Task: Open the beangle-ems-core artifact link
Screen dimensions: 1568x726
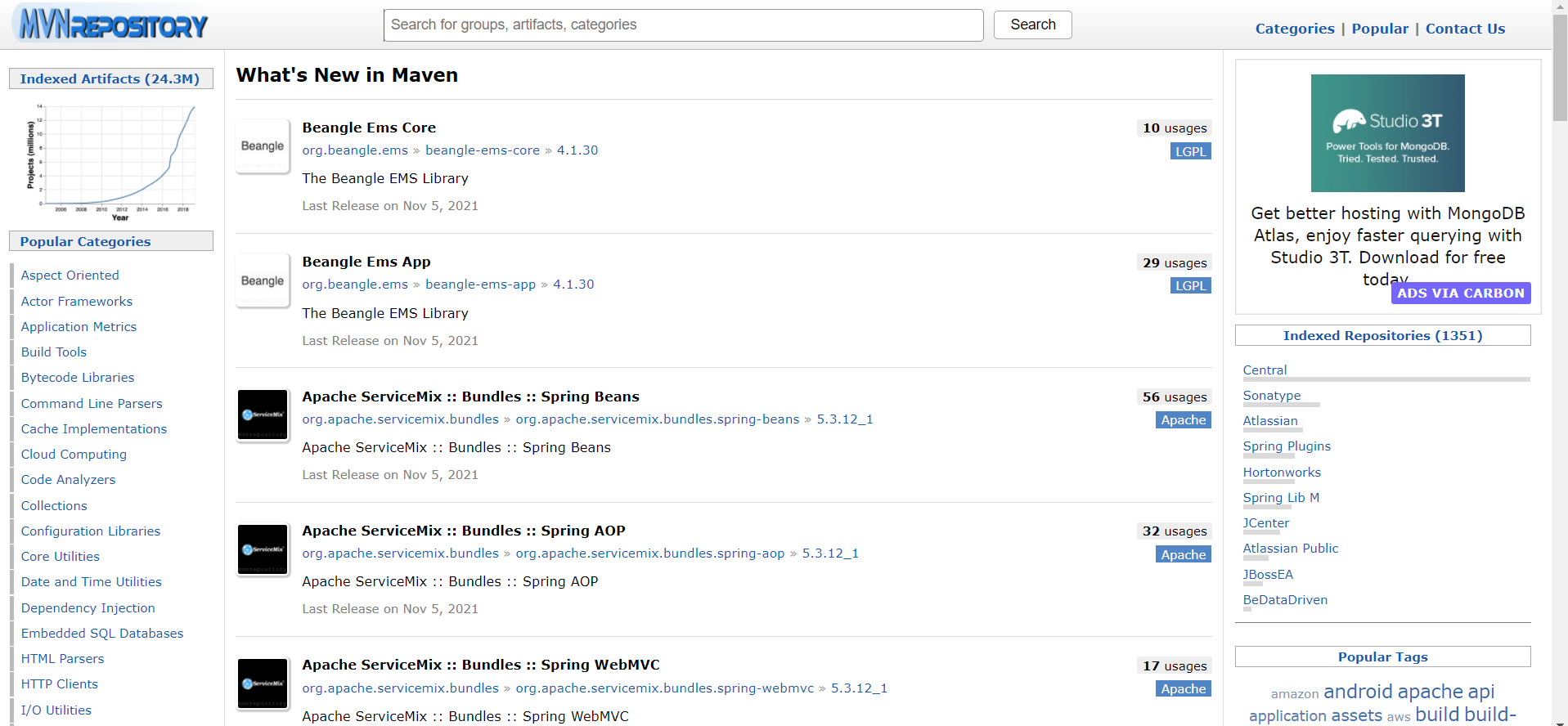Action: 483,150
